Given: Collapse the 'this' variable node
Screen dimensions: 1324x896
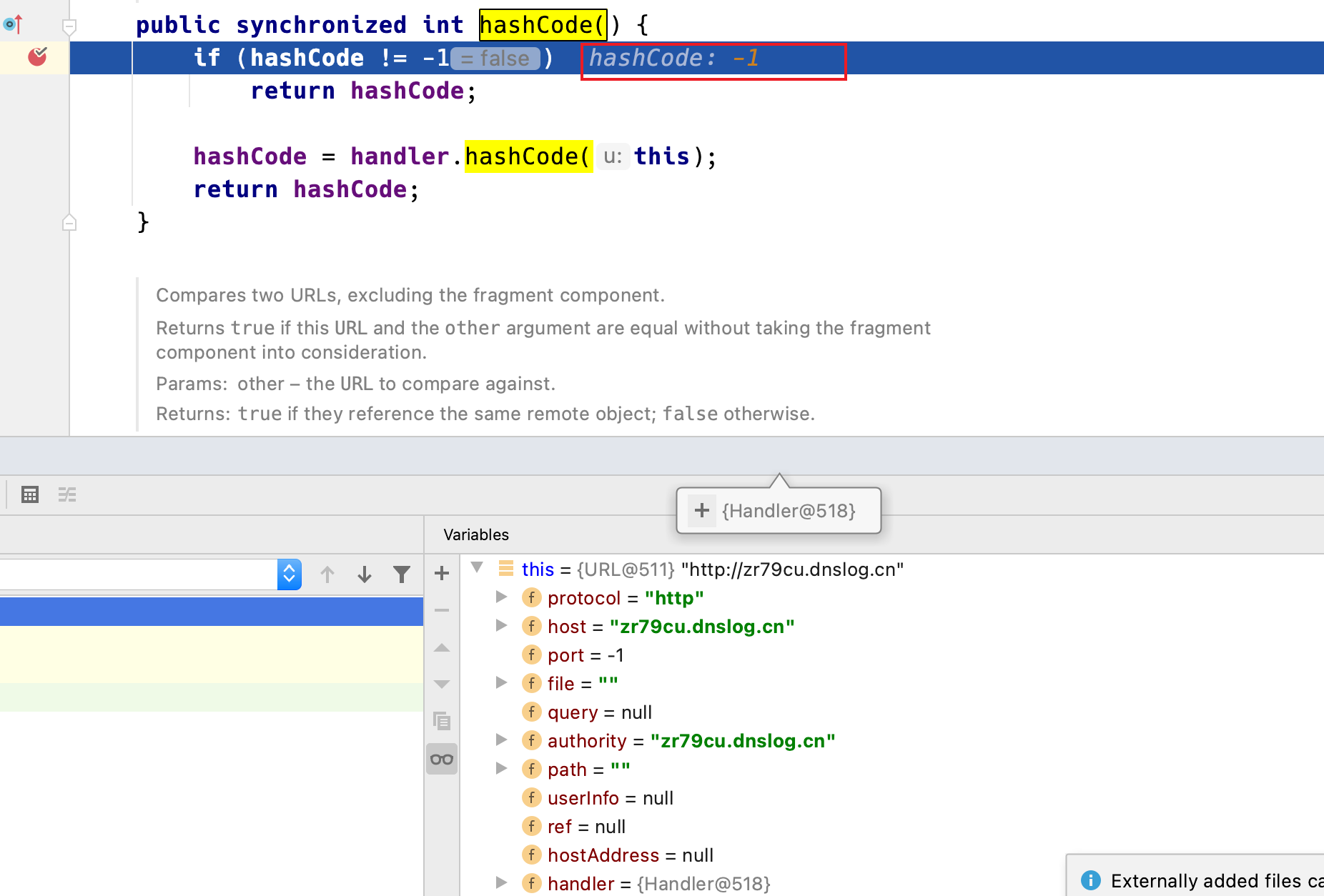Looking at the screenshot, I should (x=478, y=569).
